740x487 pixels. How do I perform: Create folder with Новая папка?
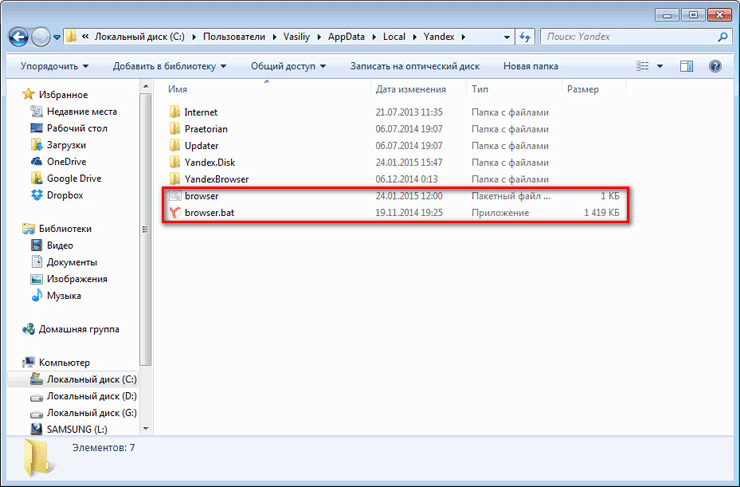click(530, 66)
